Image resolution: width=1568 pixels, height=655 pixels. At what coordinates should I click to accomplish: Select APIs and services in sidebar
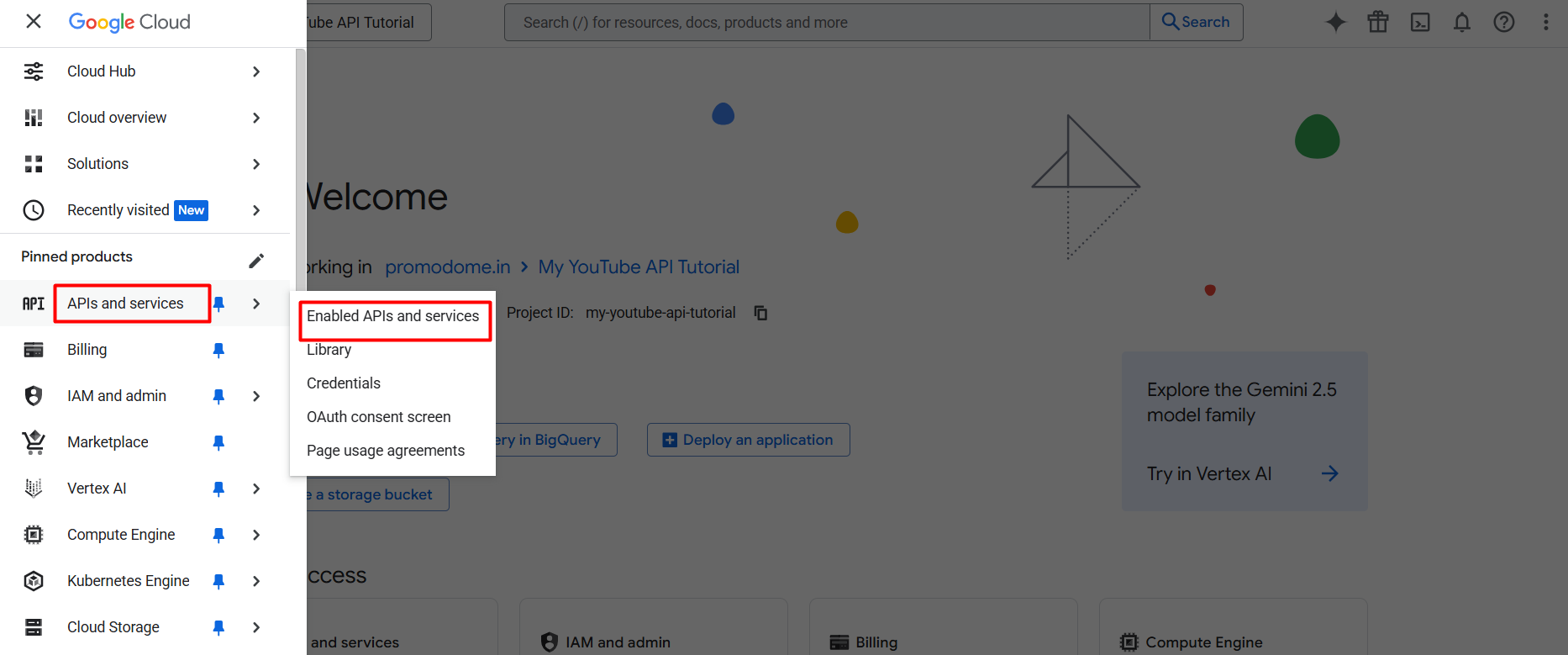pyautogui.click(x=125, y=304)
